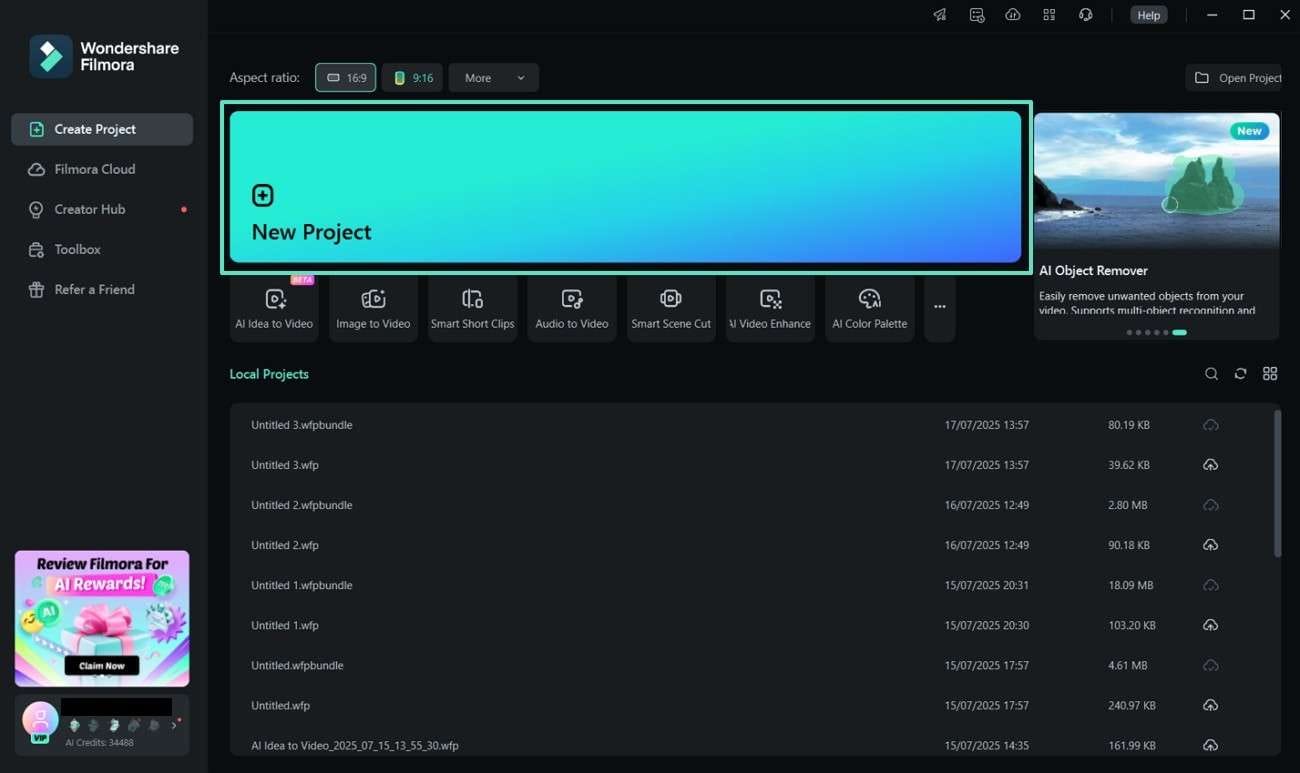Click cloud icon for Untitled.wfpbundle
This screenshot has width=1300, height=773.
[x=1210, y=665]
